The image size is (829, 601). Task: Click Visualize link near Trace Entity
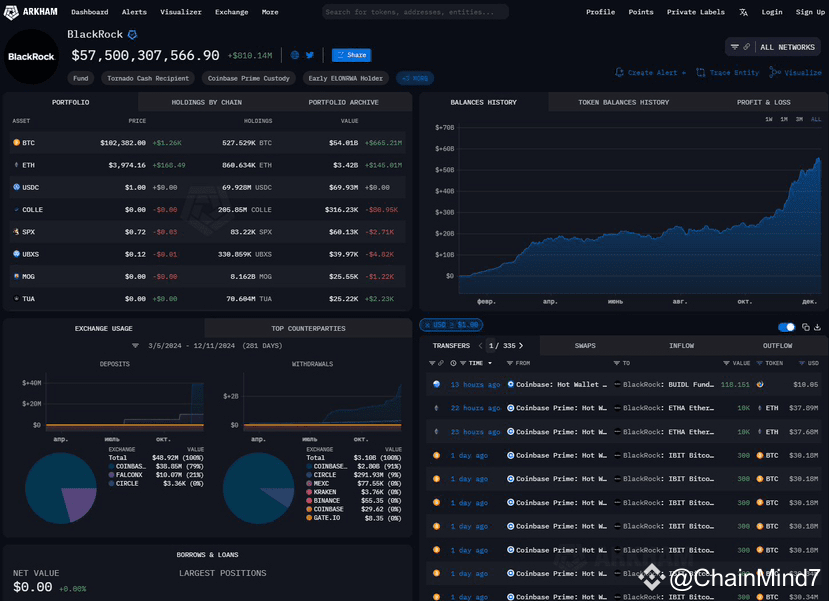(x=796, y=72)
